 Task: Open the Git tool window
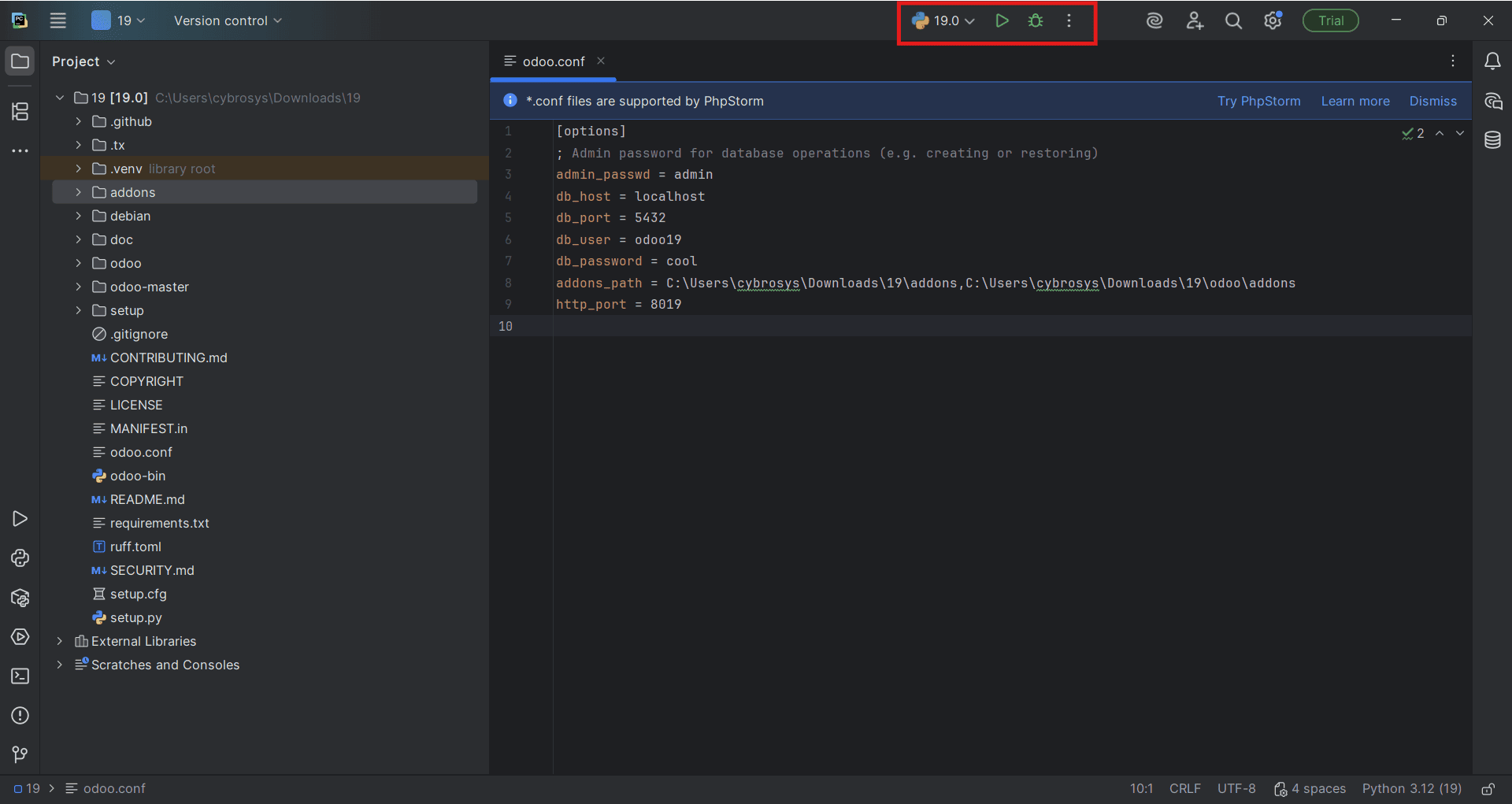pyautogui.click(x=20, y=754)
